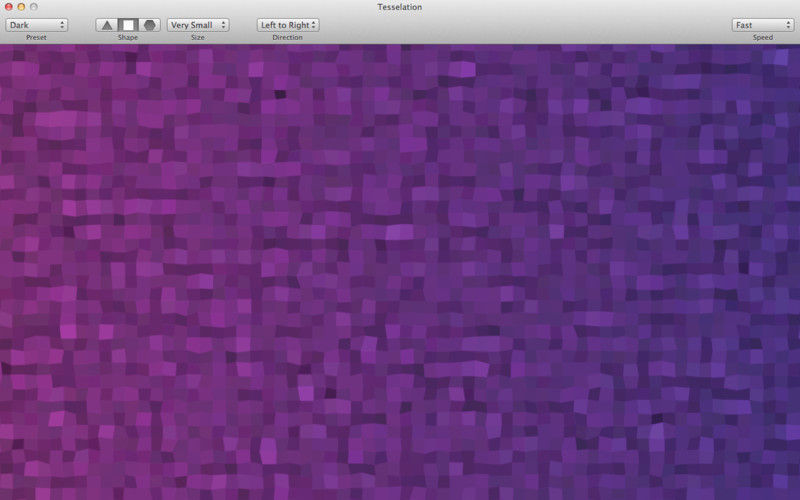This screenshot has height=500, width=800.
Task: Select the square shape button
Action: point(128,25)
